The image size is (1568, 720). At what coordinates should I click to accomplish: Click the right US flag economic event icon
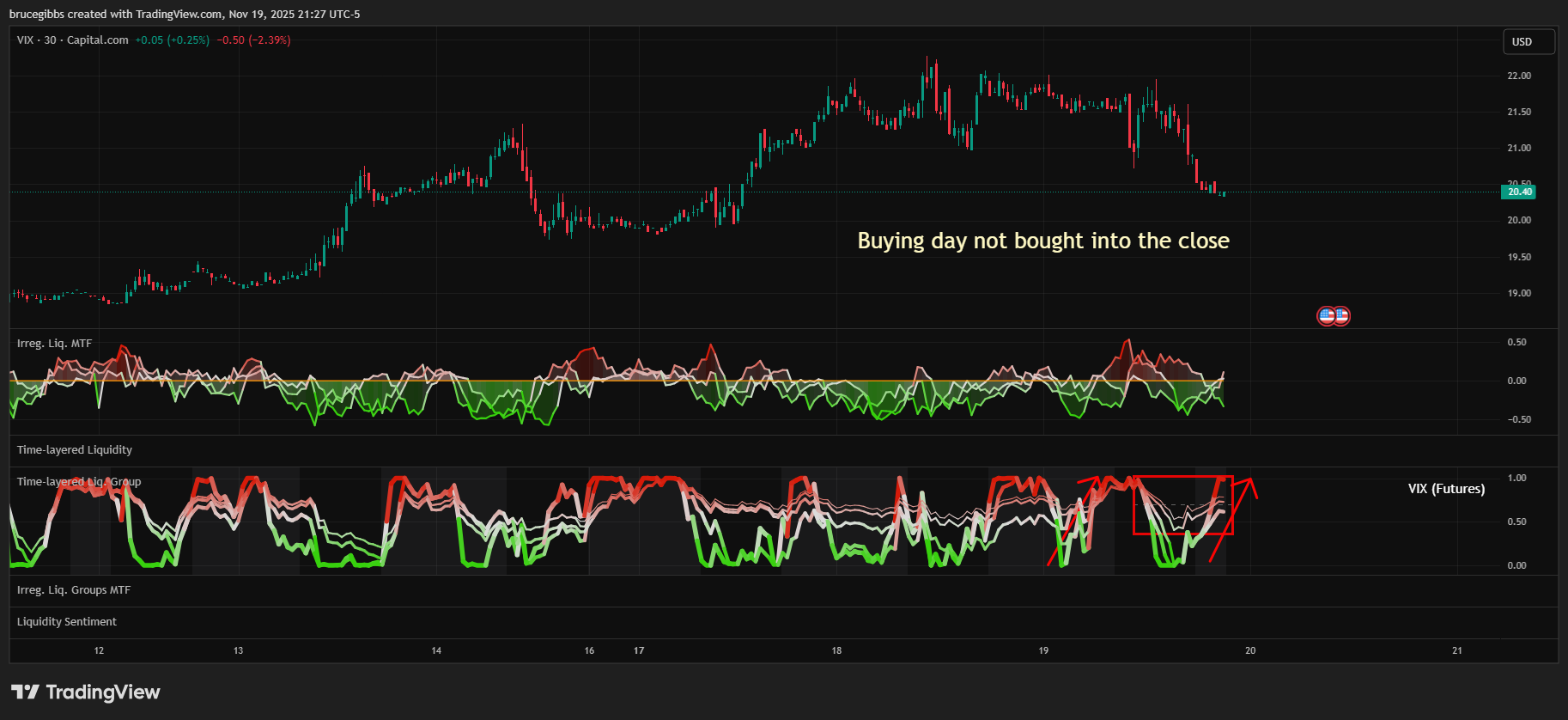click(1341, 316)
